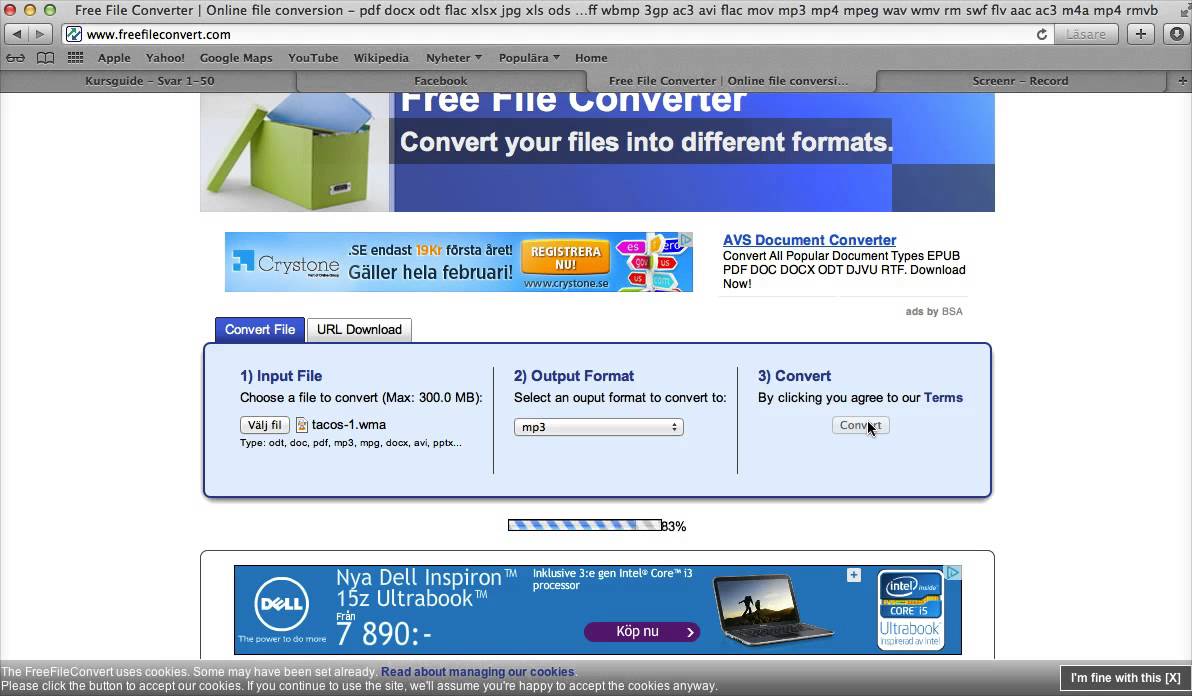Select the Convert File tab
This screenshot has height=696, width=1192.
(260, 330)
